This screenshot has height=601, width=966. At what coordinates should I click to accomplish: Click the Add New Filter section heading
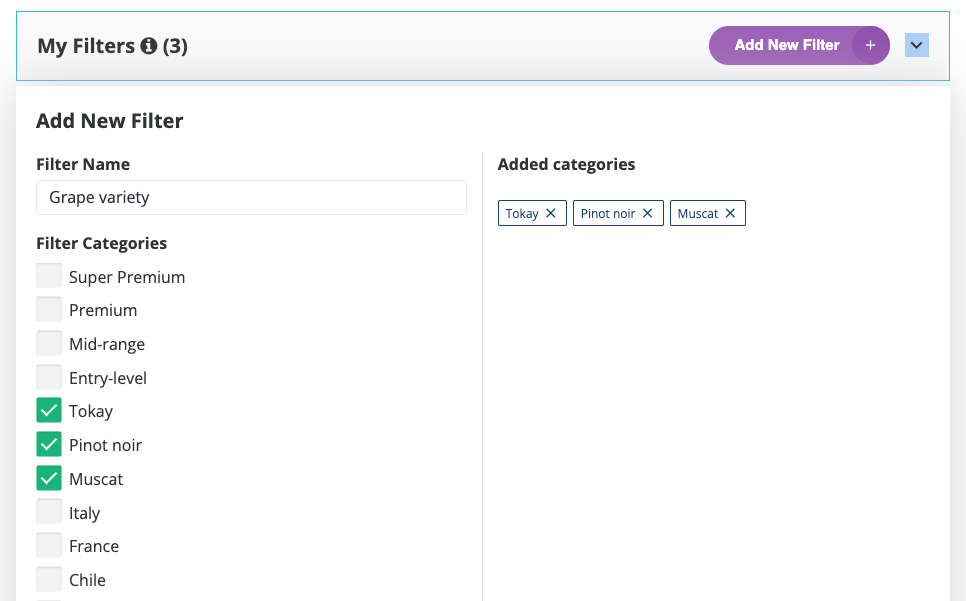110,121
